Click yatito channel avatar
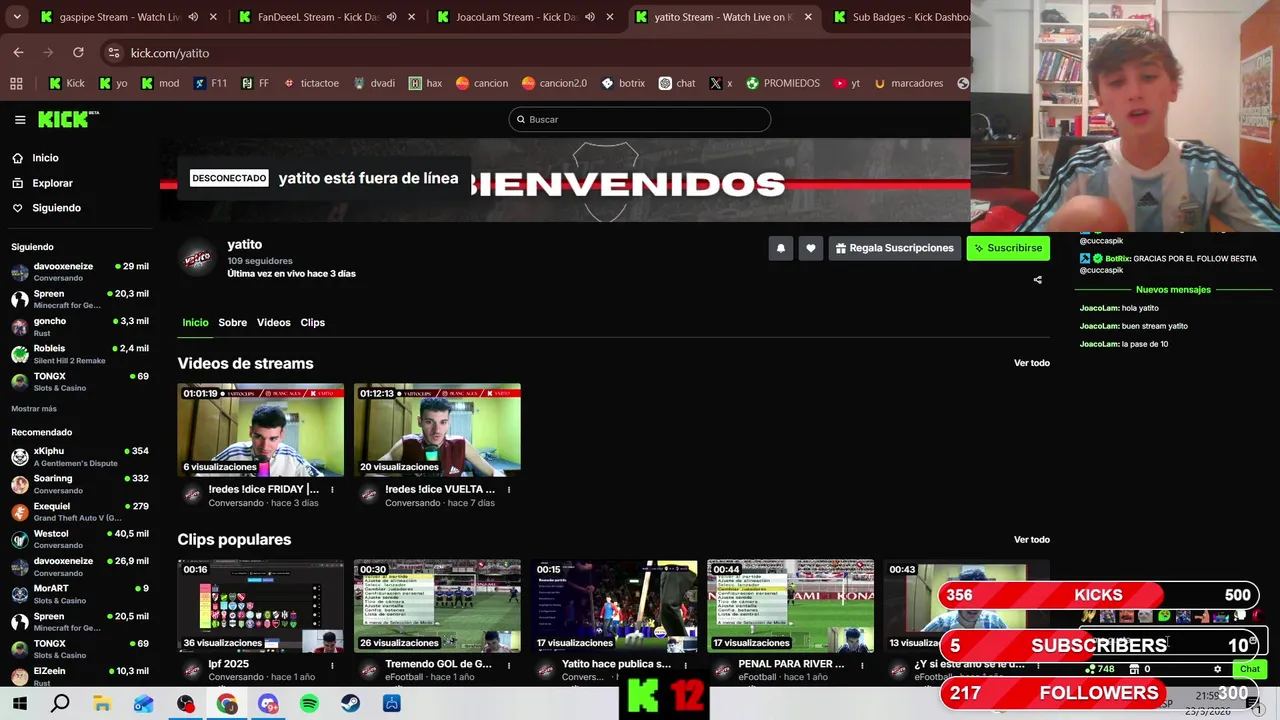The width and height of the screenshot is (1280, 720). point(198,259)
